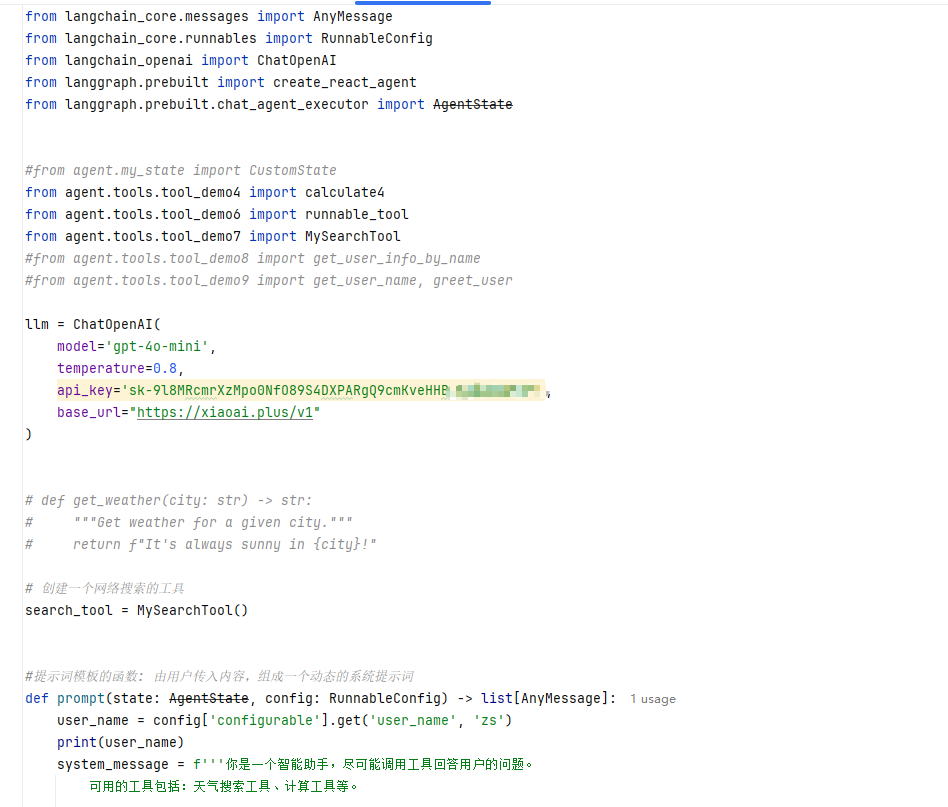Click struck-through "AgentState" in the prompt signature
The height and width of the screenshot is (807, 948).
(x=209, y=698)
